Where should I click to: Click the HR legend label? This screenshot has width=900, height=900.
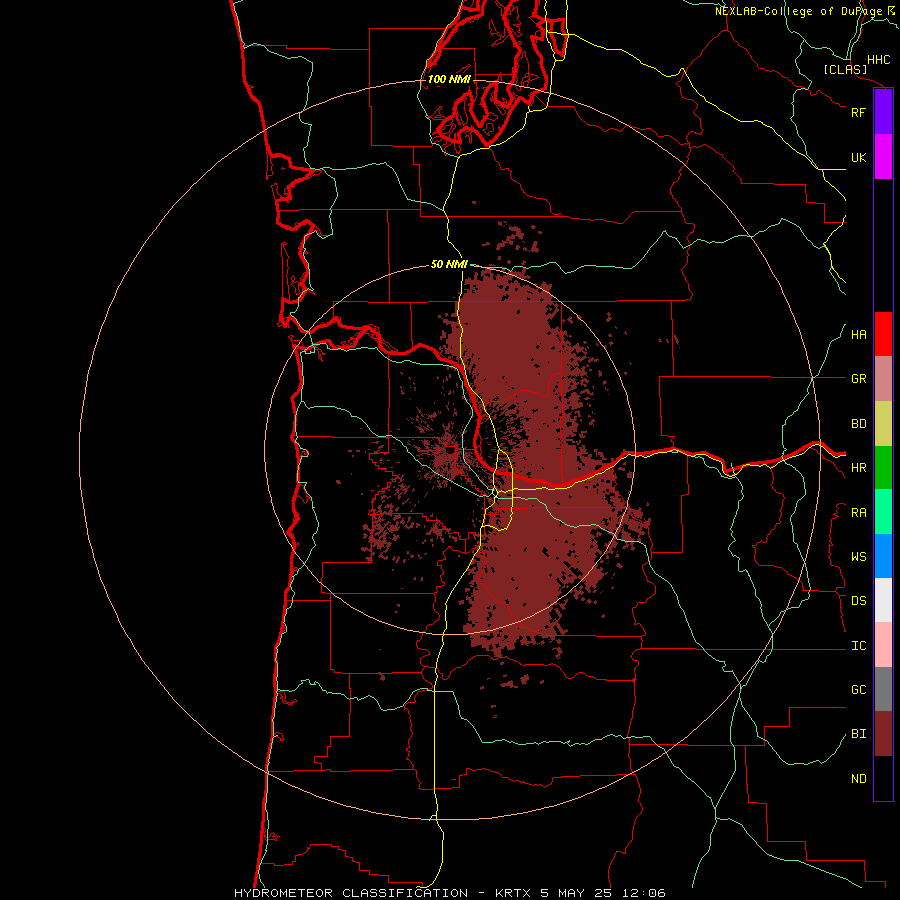pyautogui.click(x=859, y=468)
